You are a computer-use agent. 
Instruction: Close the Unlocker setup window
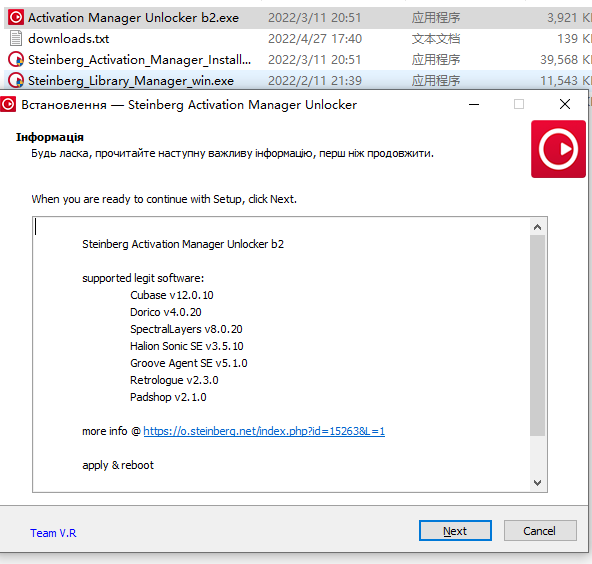pyautogui.click(x=565, y=104)
